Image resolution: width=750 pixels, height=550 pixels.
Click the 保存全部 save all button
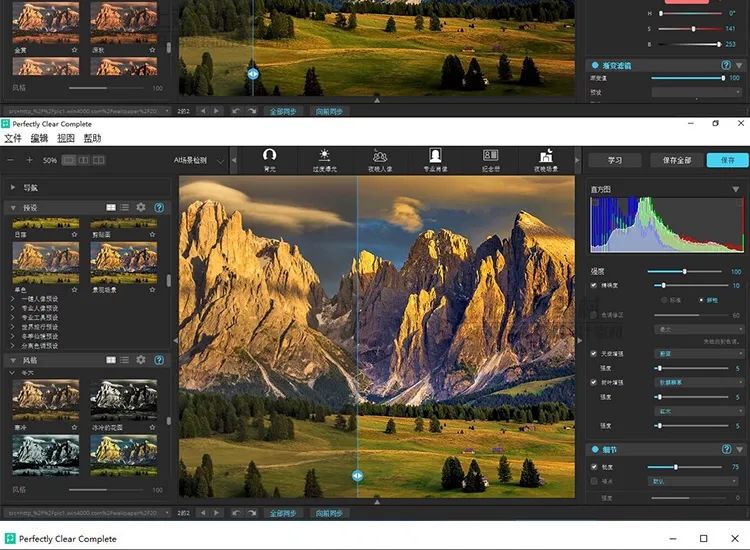(x=677, y=160)
